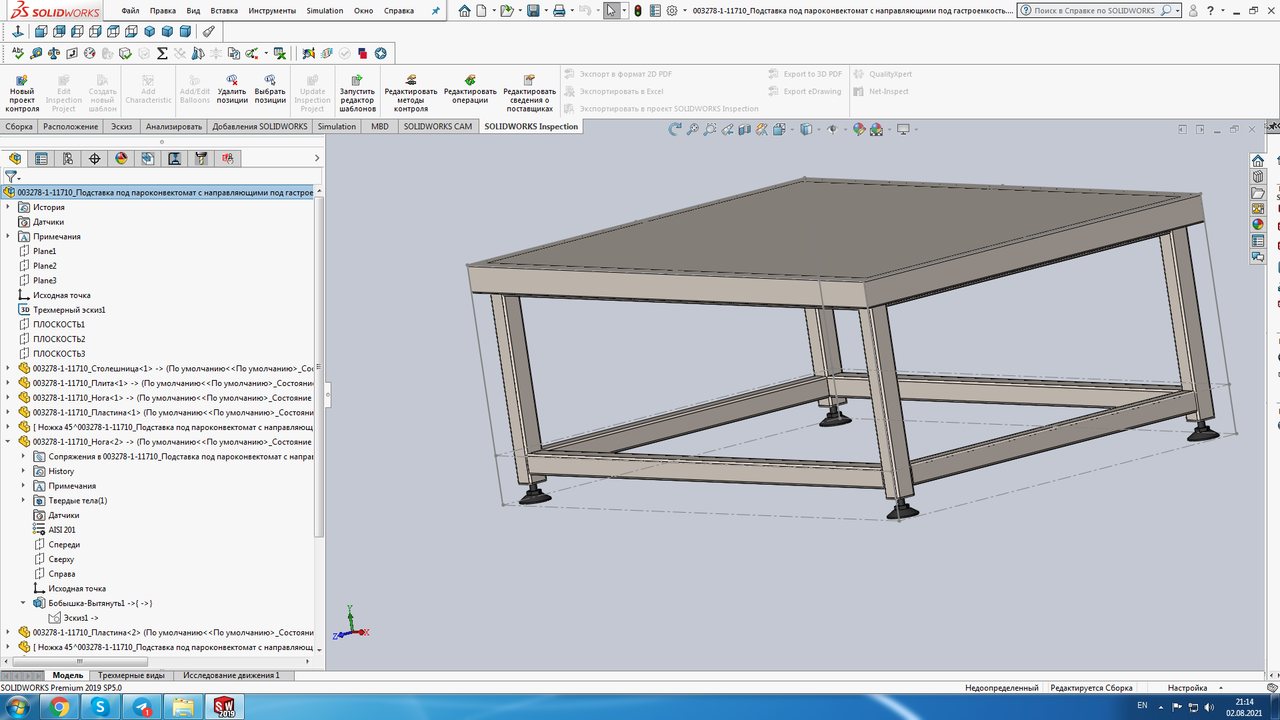Click Выбрать позиции tool
This screenshot has height=720, width=1280.
[x=270, y=88]
